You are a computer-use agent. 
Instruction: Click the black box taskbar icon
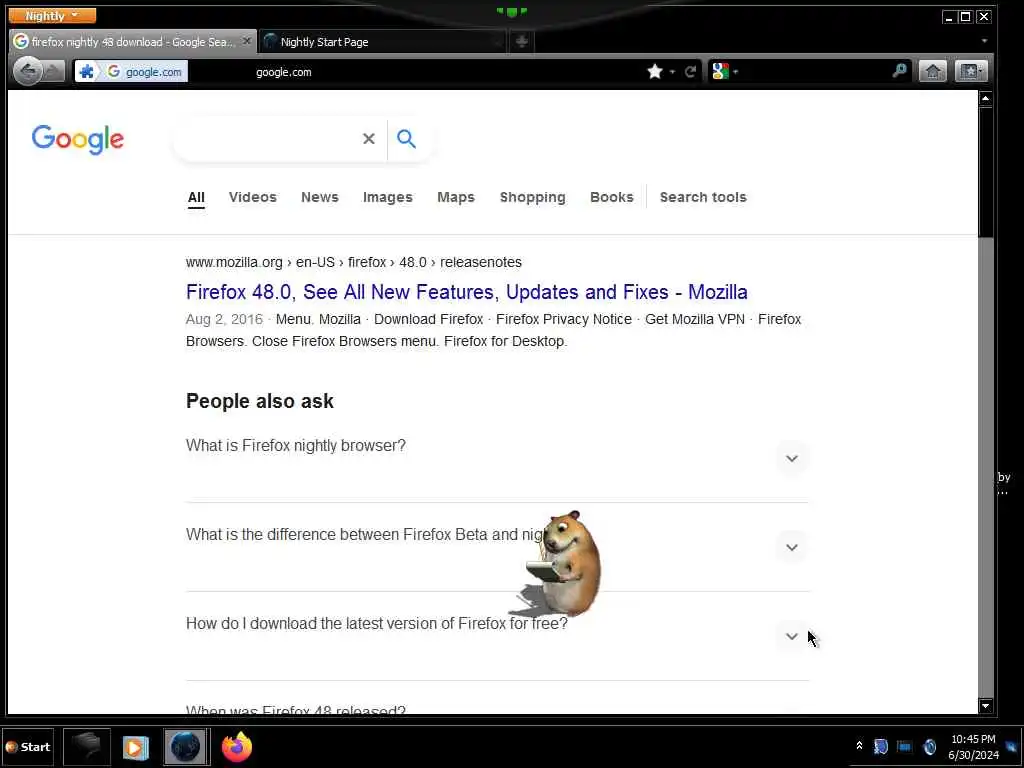coord(87,746)
